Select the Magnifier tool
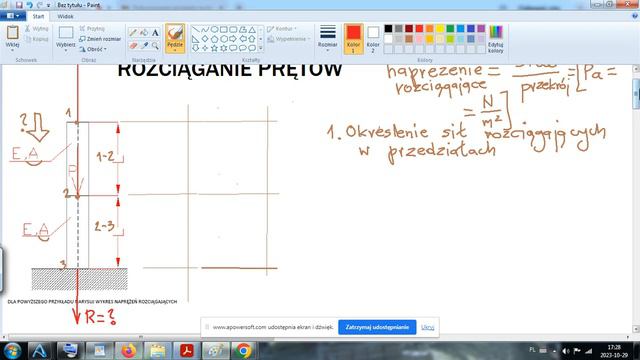 tap(155, 46)
